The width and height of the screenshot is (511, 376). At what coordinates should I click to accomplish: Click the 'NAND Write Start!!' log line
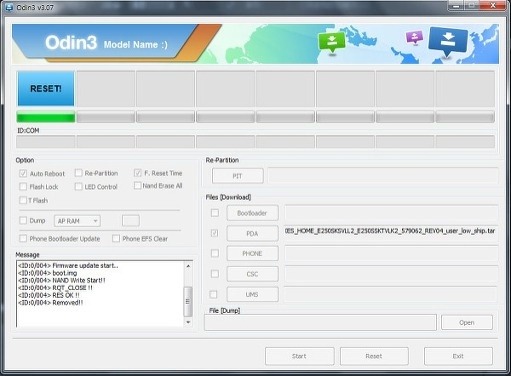coord(62,280)
